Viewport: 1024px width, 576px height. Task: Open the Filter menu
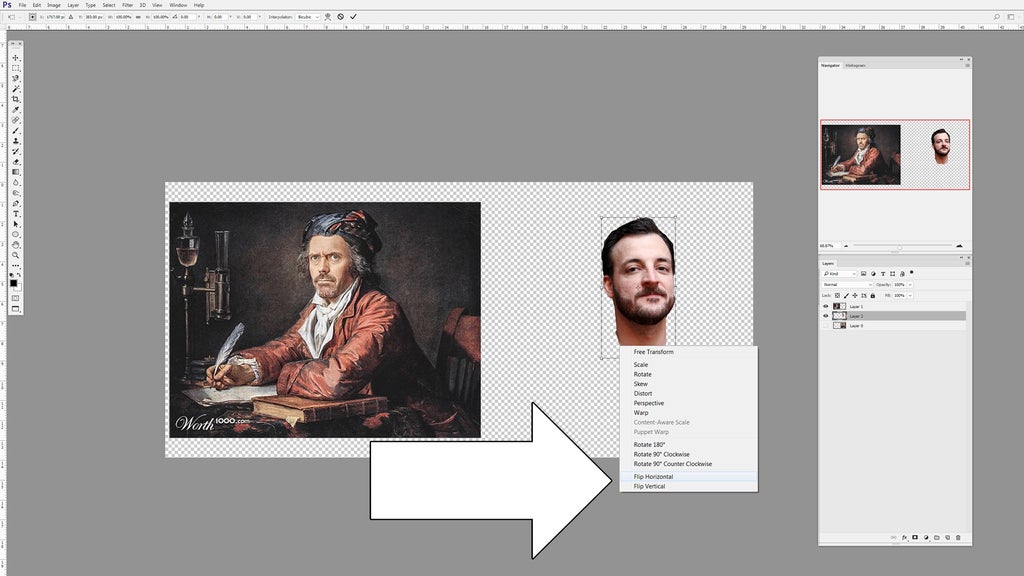pyautogui.click(x=127, y=5)
